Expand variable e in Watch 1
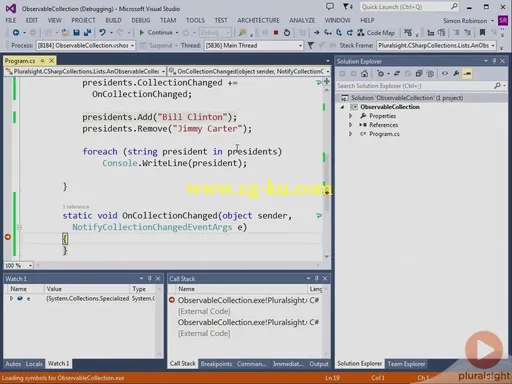 [x=11, y=298]
